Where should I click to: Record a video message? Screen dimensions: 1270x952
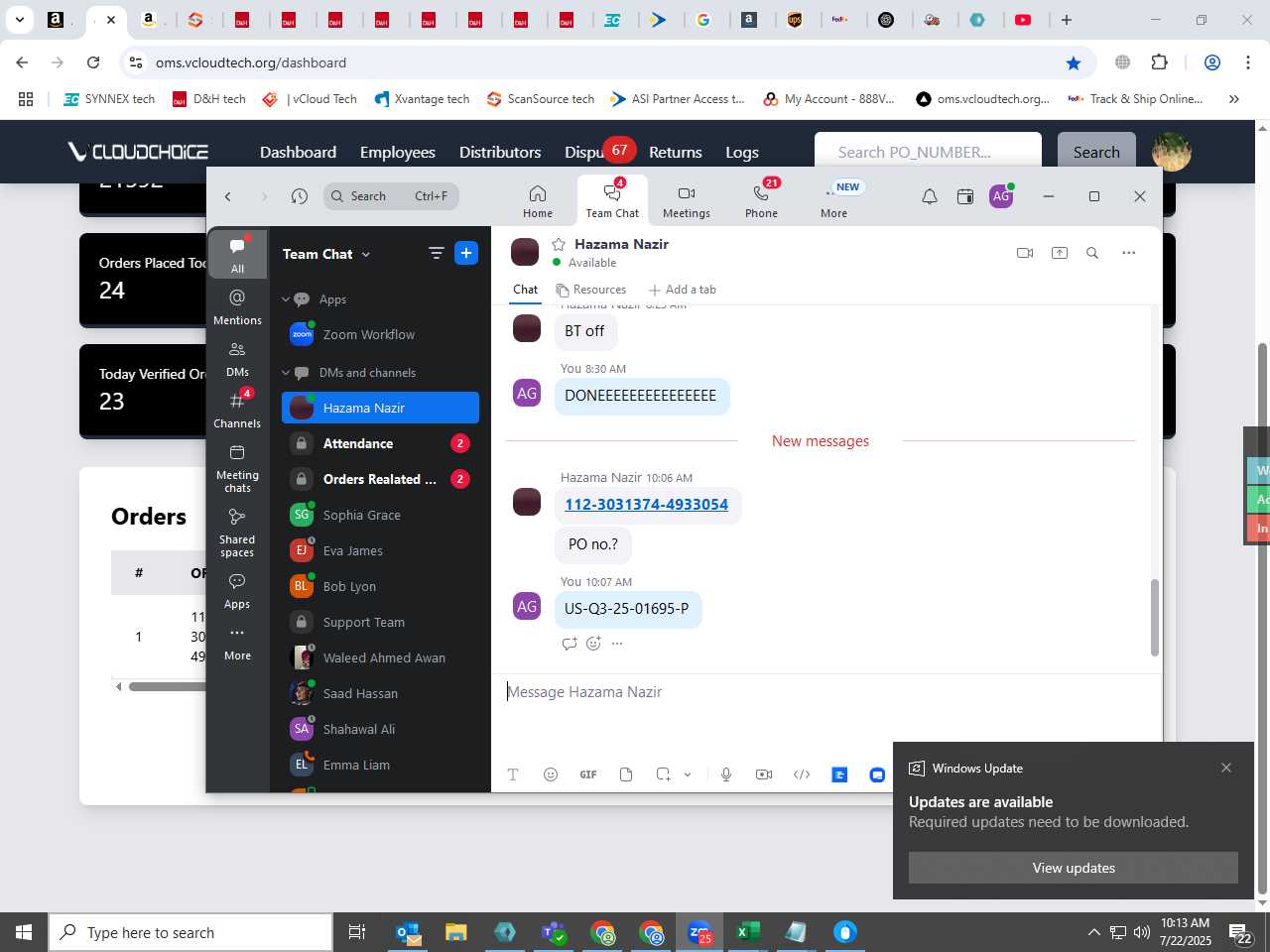click(764, 774)
